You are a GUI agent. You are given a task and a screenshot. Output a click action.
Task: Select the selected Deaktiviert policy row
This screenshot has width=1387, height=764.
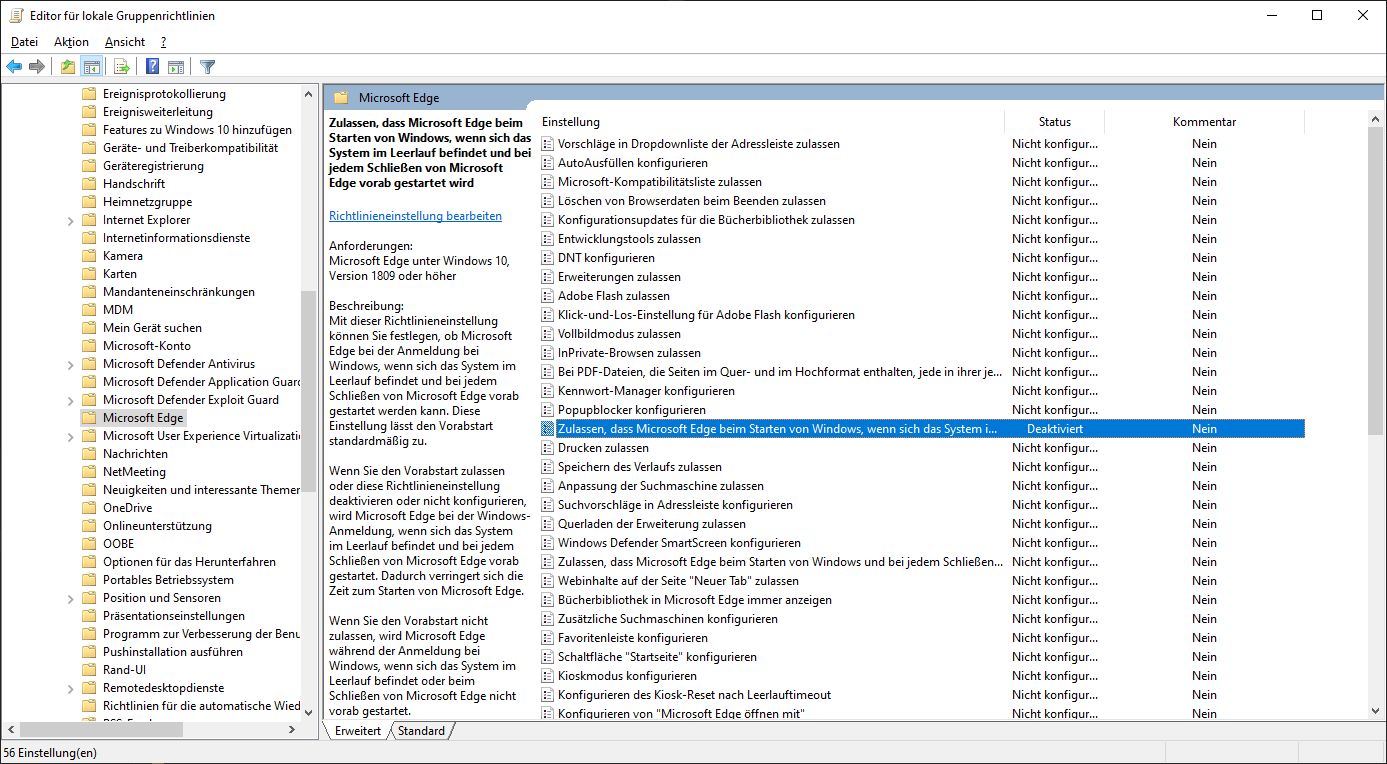(x=921, y=429)
